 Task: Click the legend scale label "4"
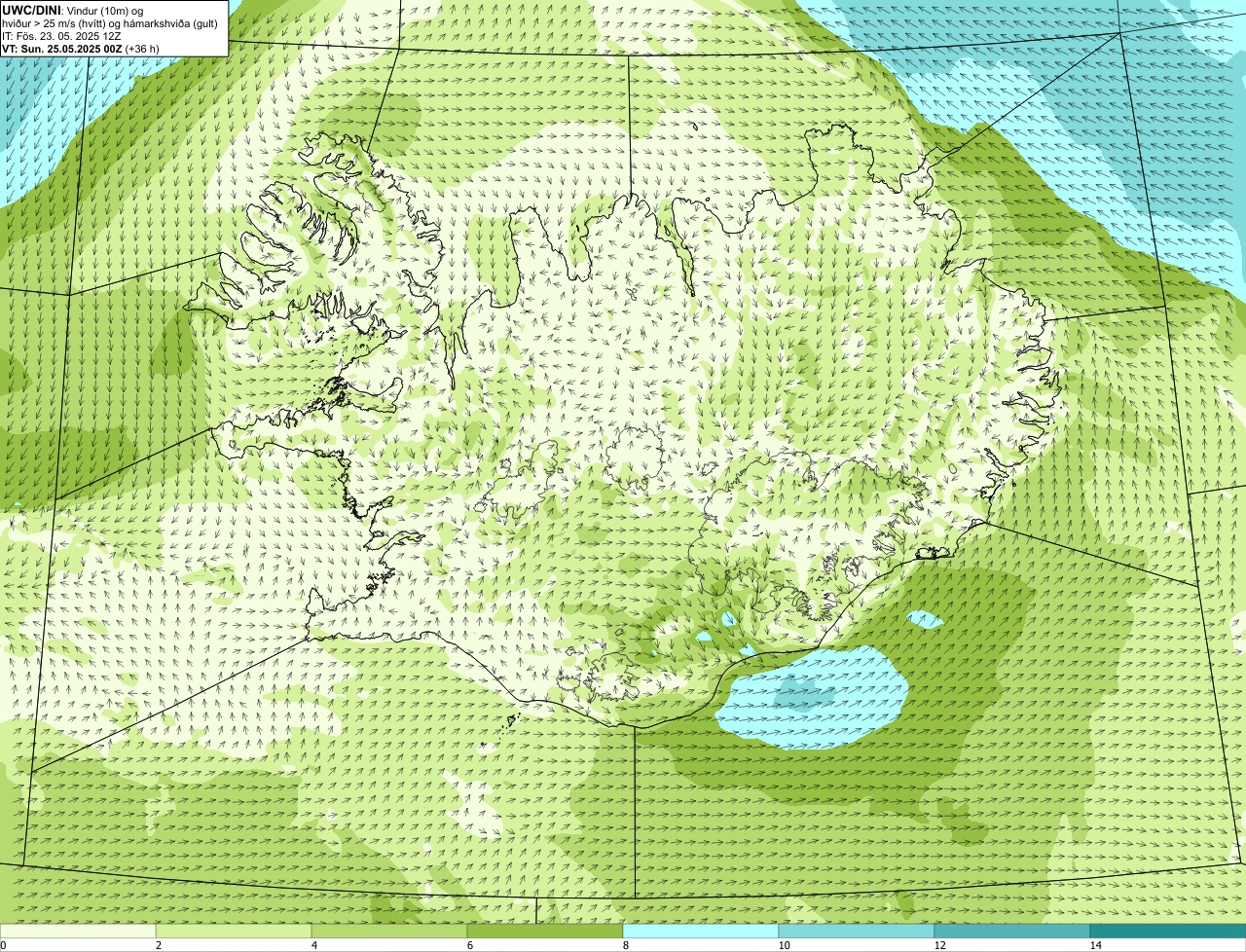tap(313, 945)
